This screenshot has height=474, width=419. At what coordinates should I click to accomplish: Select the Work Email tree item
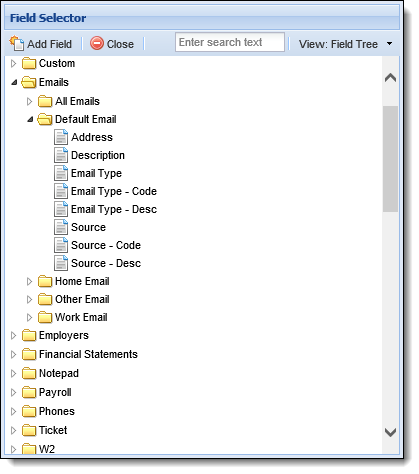[81, 317]
